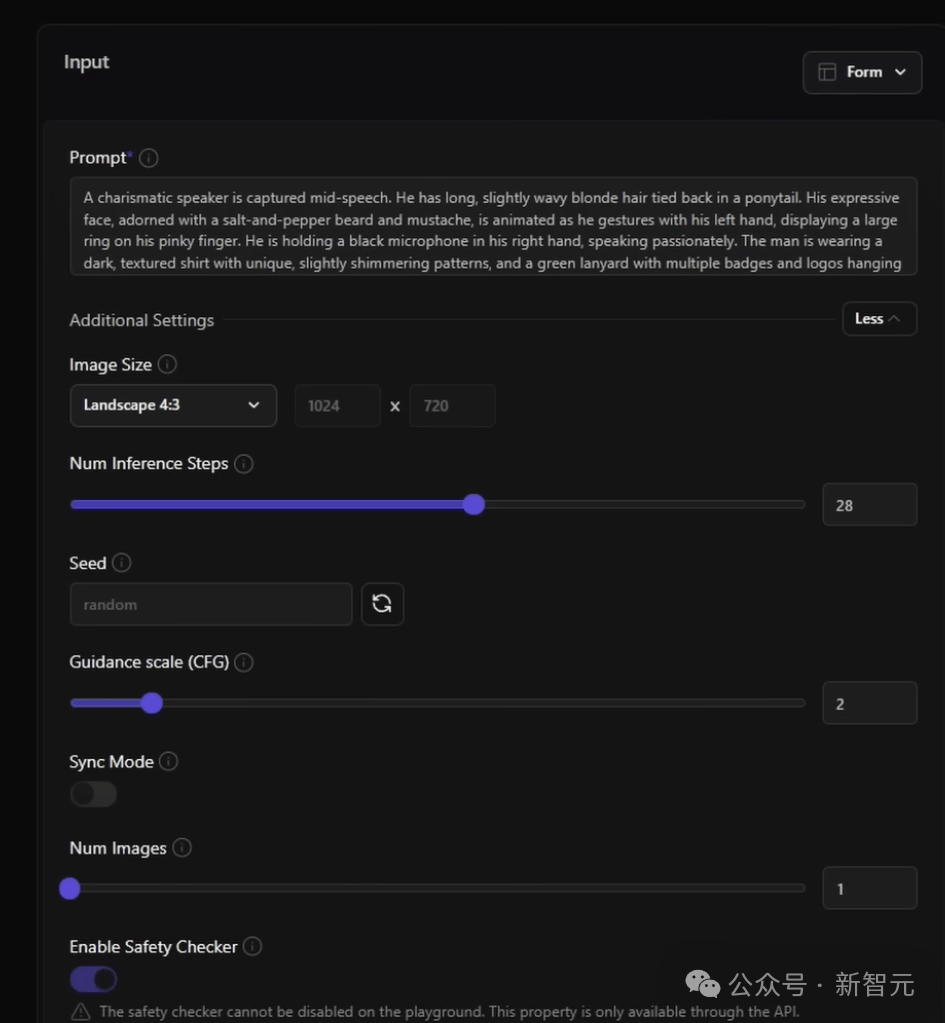Click the inference steps value box showing 28
Screen dimensions: 945x1023
[869, 505]
